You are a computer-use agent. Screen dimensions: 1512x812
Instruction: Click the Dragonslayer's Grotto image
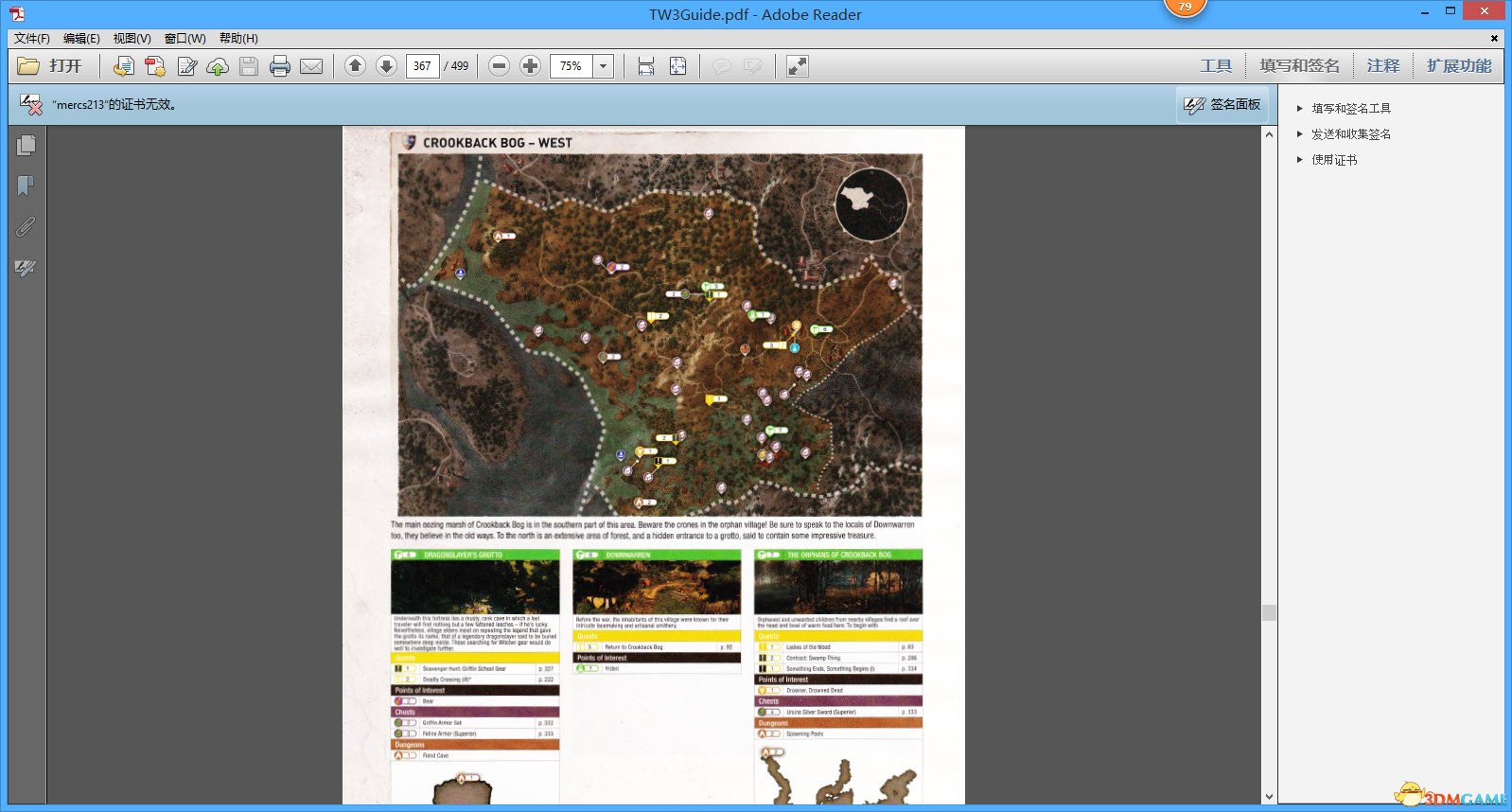[475, 587]
